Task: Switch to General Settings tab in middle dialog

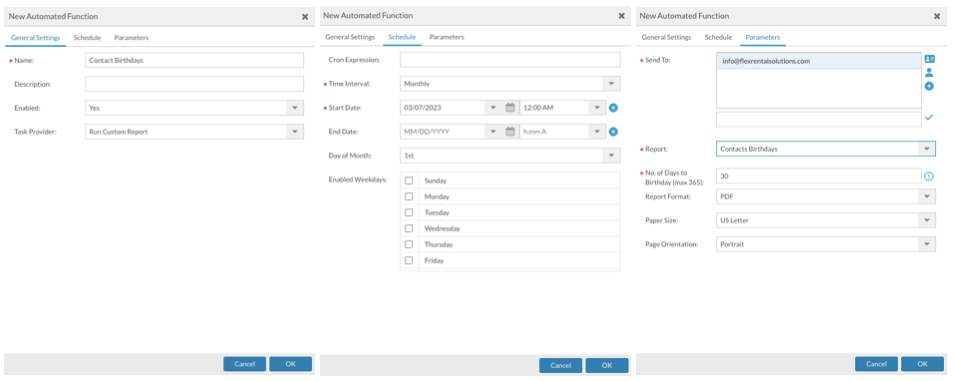Action: click(x=350, y=37)
